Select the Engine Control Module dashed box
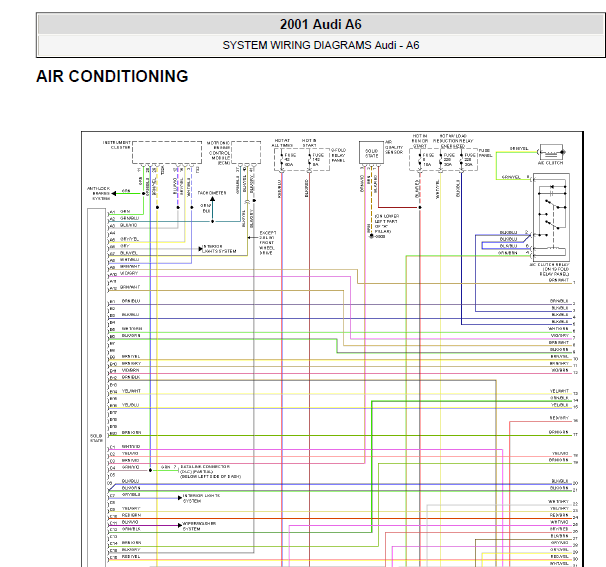The width and height of the screenshot is (606, 567). (246, 152)
